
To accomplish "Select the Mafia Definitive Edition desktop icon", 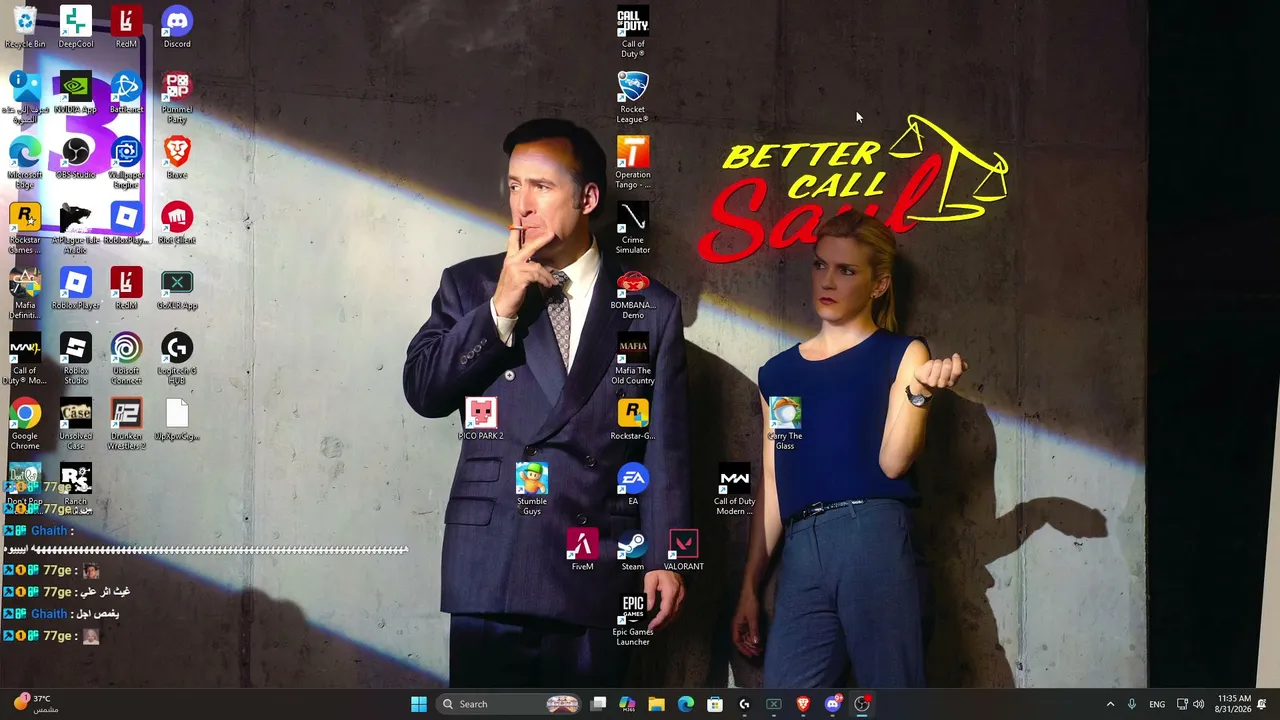I will (25, 295).
